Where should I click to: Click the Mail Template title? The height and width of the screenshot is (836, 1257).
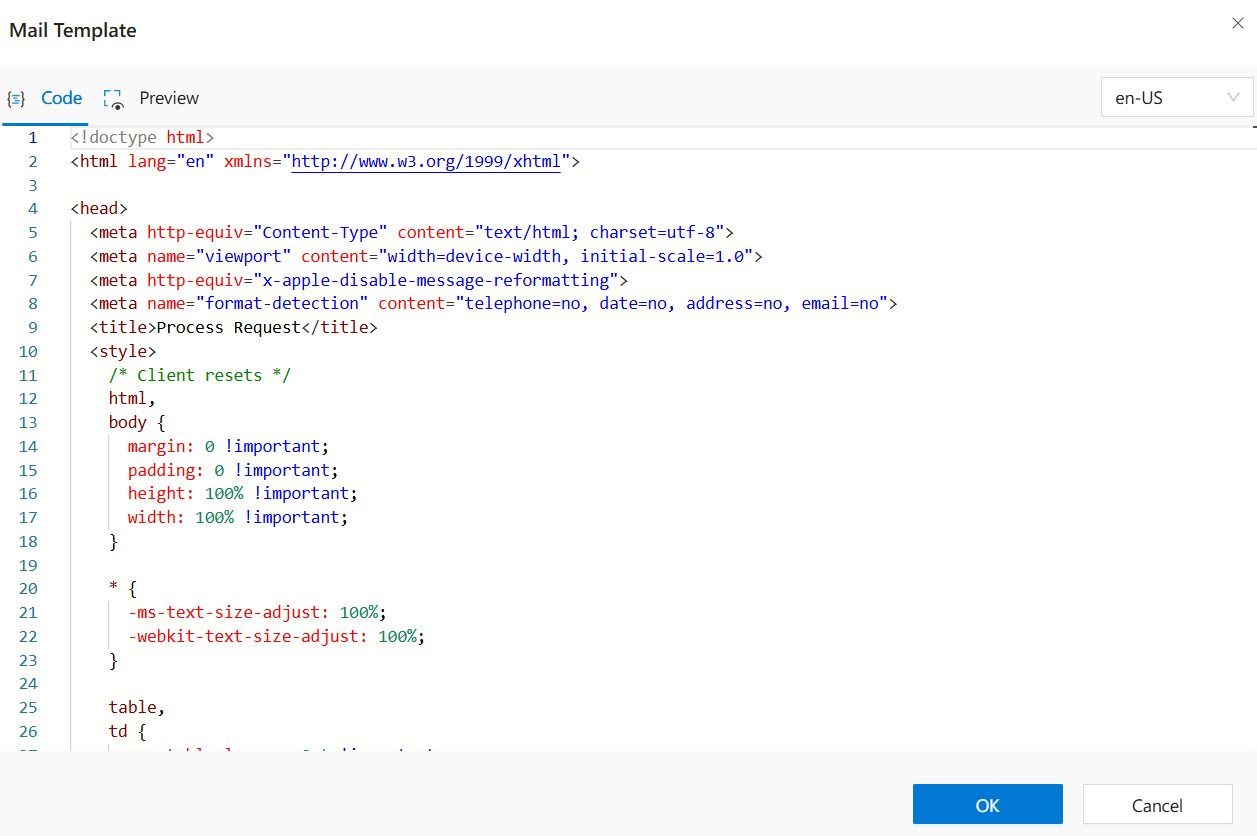pyautogui.click(x=73, y=30)
